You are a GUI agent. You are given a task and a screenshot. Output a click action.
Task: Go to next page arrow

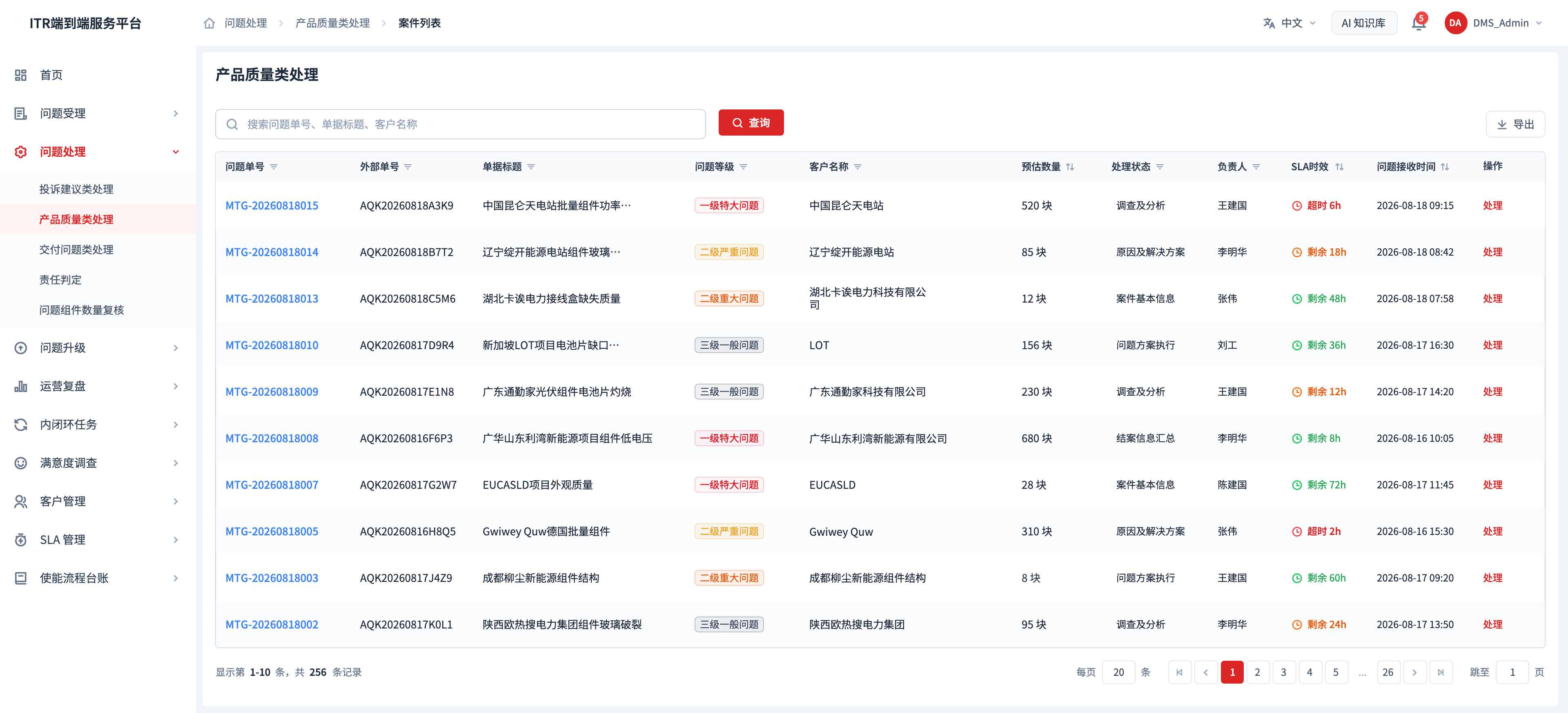(1414, 672)
